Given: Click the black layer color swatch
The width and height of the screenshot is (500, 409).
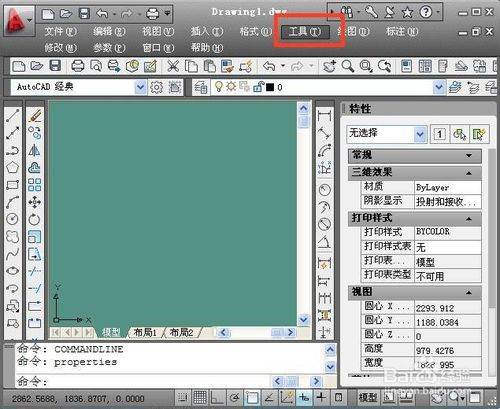Looking at the screenshot, I should click(270, 87).
